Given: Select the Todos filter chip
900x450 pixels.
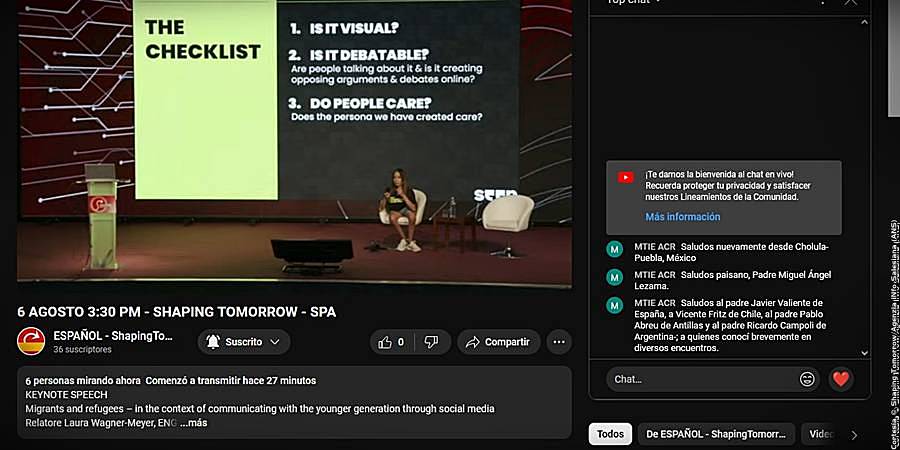Looking at the screenshot, I should click(x=610, y=434).
